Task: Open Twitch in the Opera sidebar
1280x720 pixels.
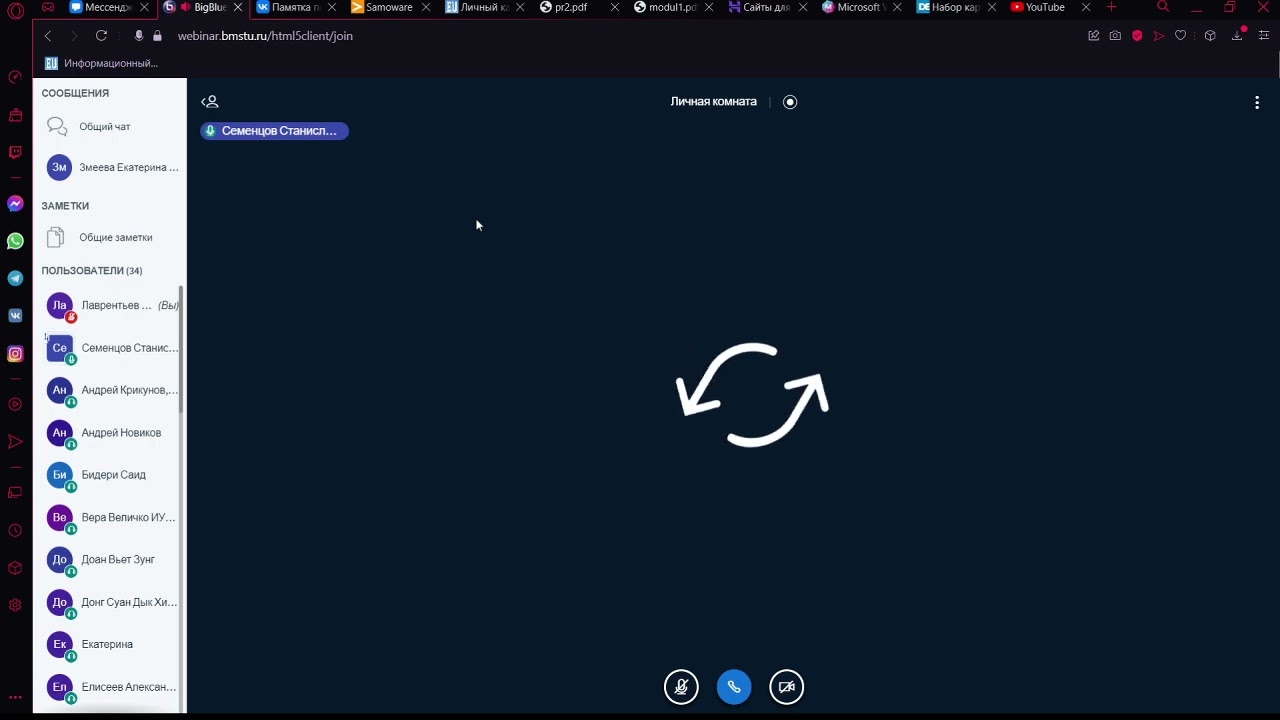Action: 15,153
